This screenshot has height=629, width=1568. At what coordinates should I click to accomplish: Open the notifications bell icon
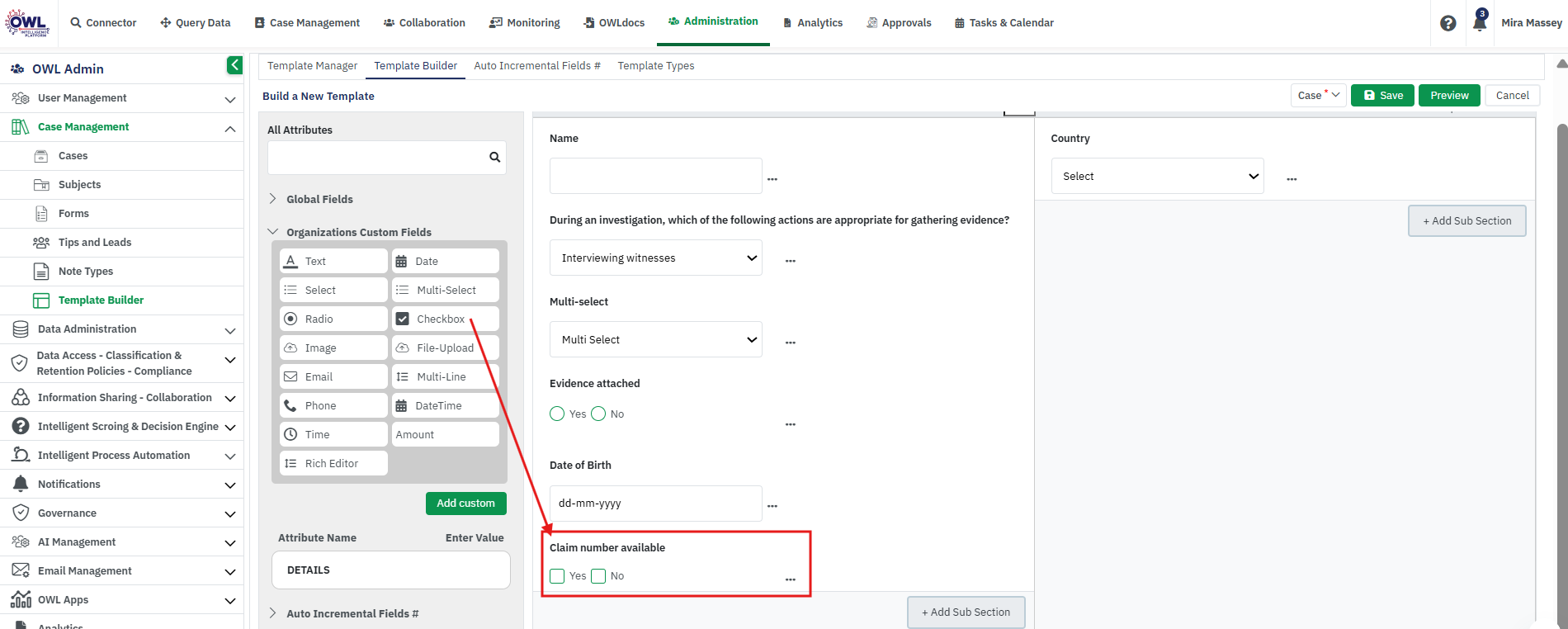1480,22
